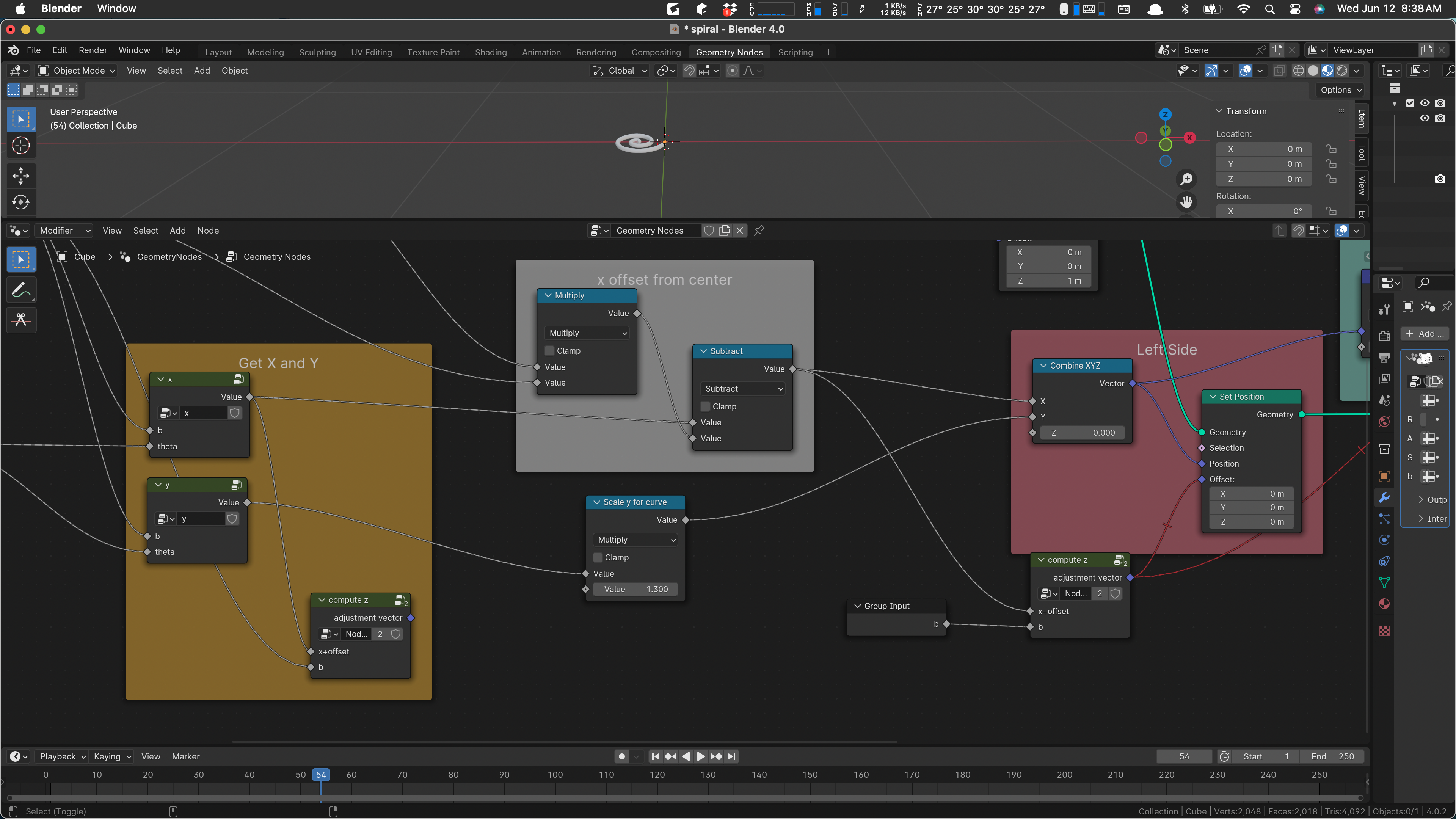Click the viewport zoom magnifier gizmo

1186,179
